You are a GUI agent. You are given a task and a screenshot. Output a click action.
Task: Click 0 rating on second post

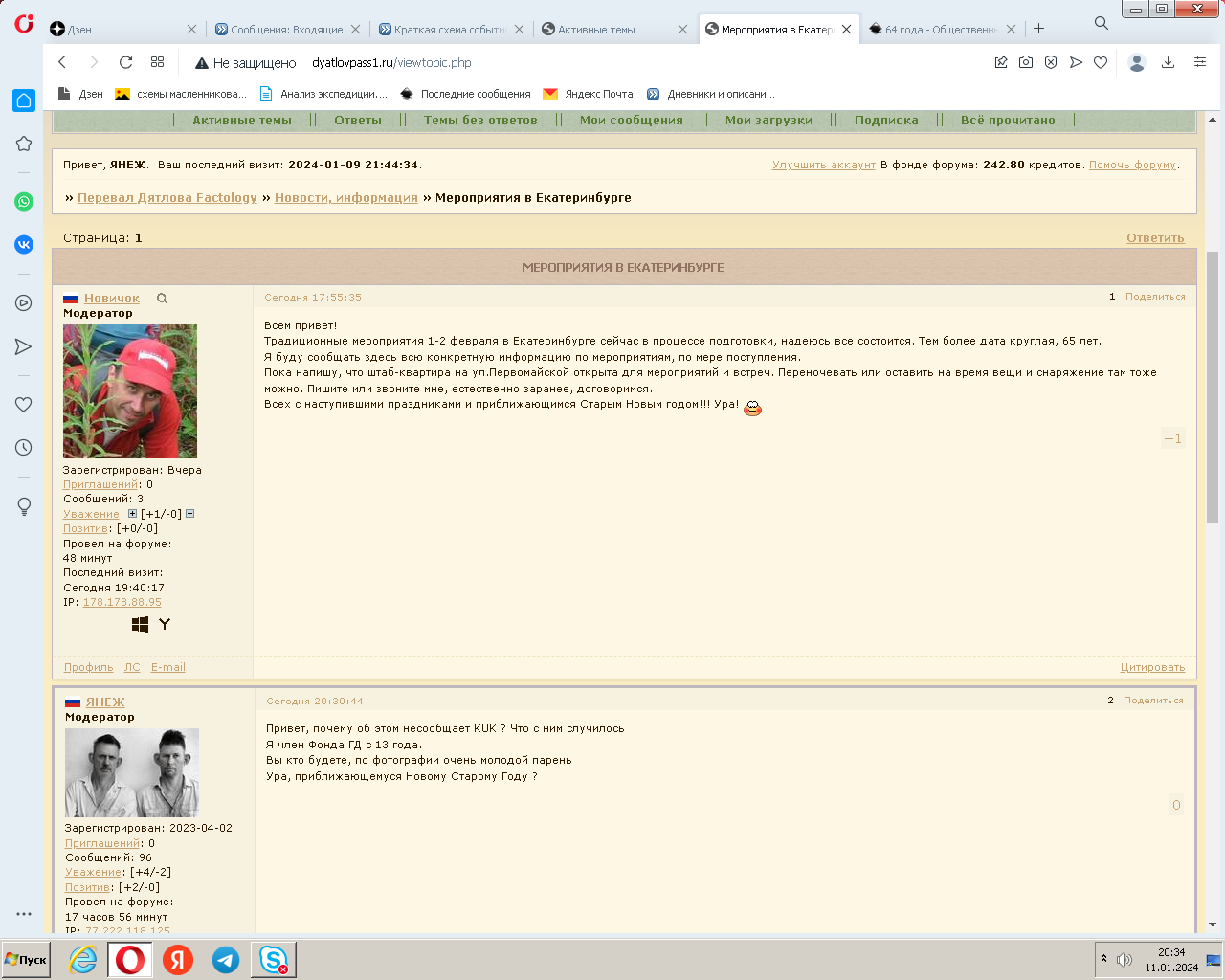tap(1176, 805)
